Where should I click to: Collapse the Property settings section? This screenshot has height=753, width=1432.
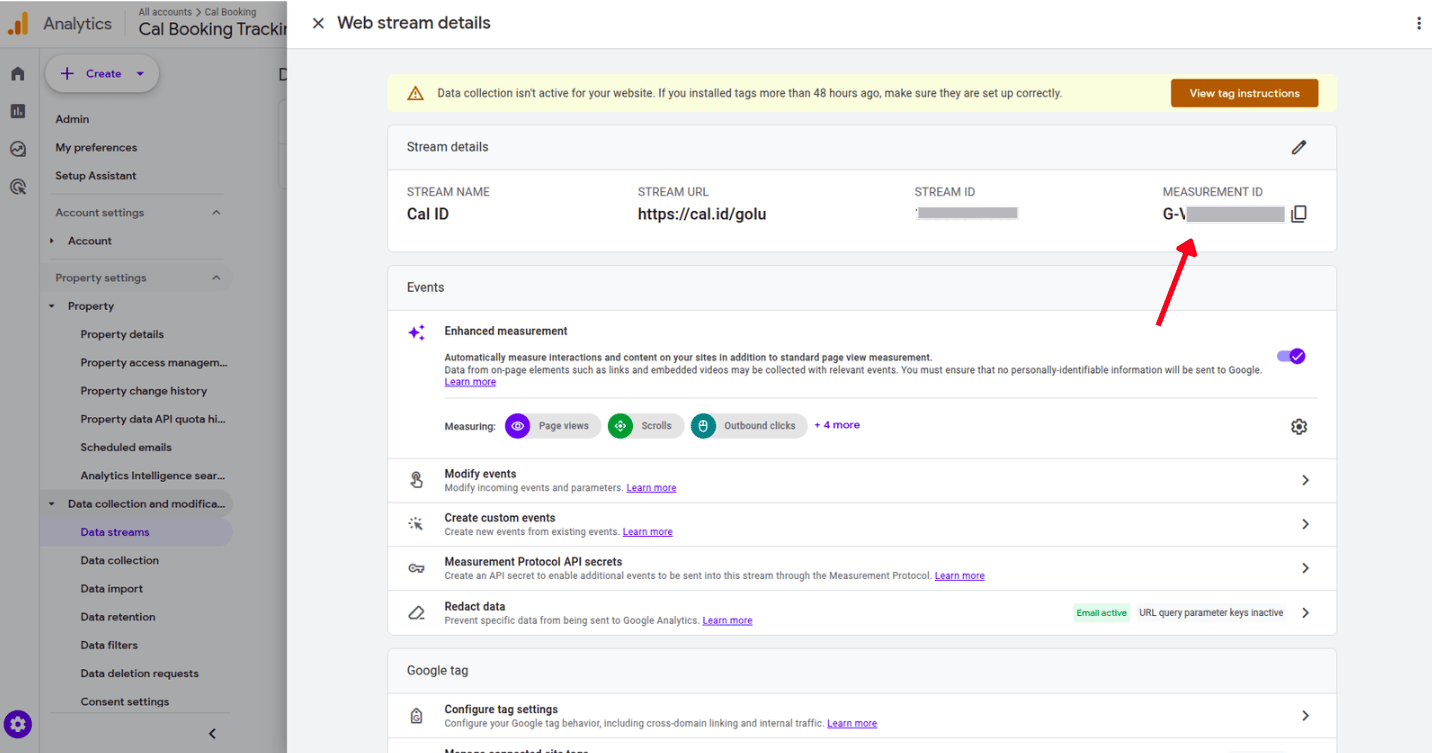[216, 278]
